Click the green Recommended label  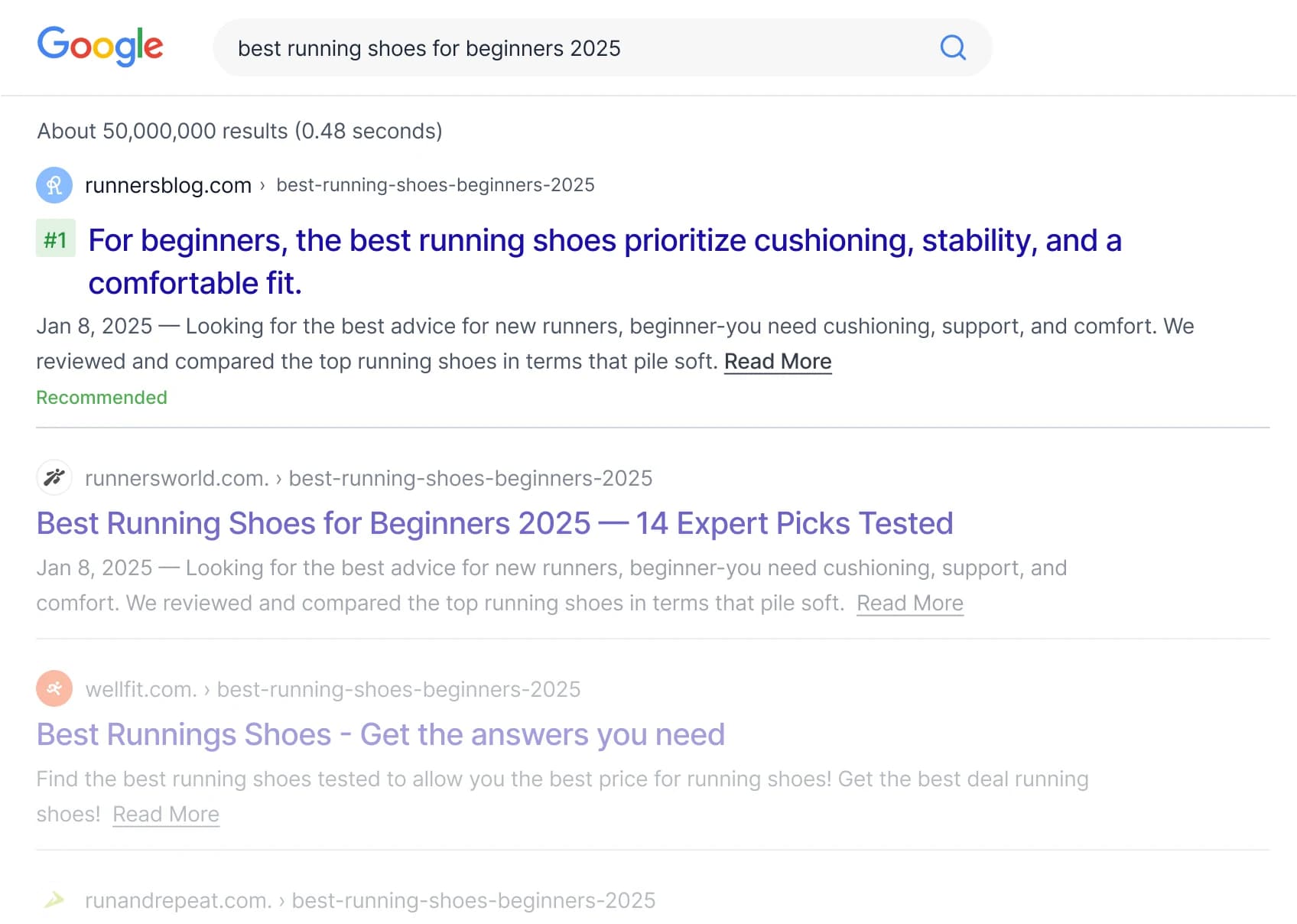click(x=102, y=398)
